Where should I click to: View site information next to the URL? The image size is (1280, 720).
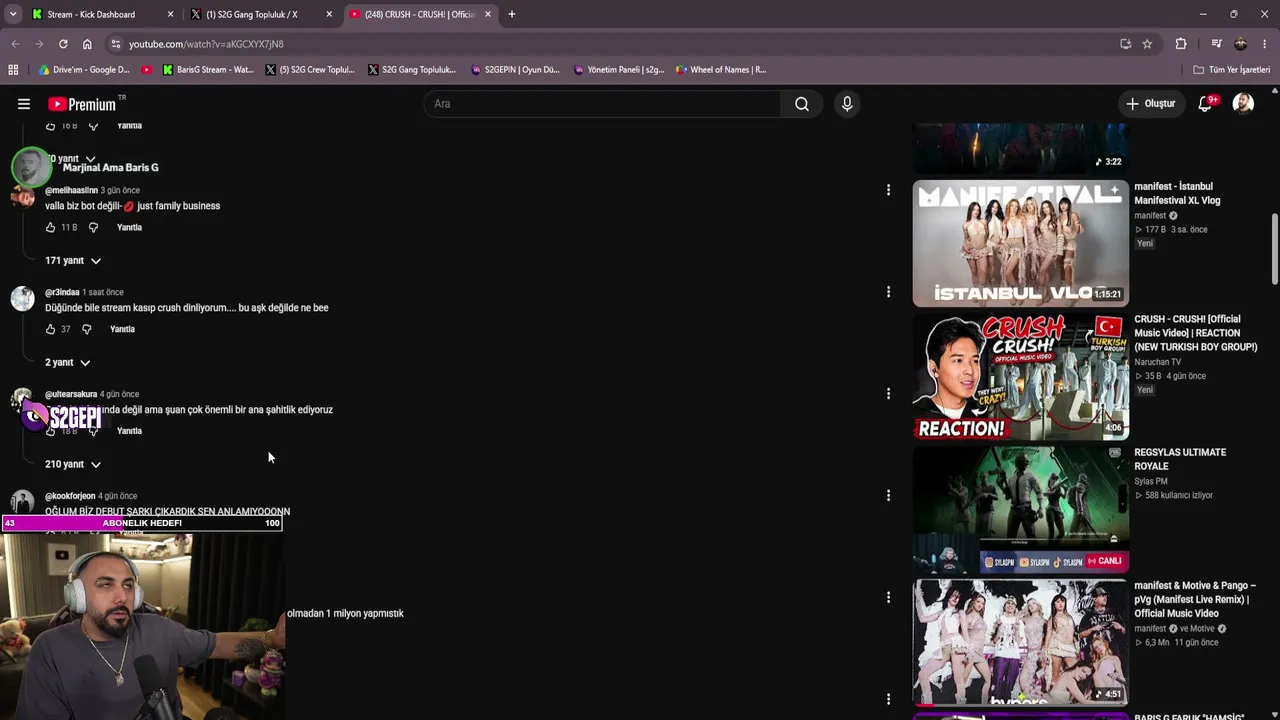coord(116,44)
